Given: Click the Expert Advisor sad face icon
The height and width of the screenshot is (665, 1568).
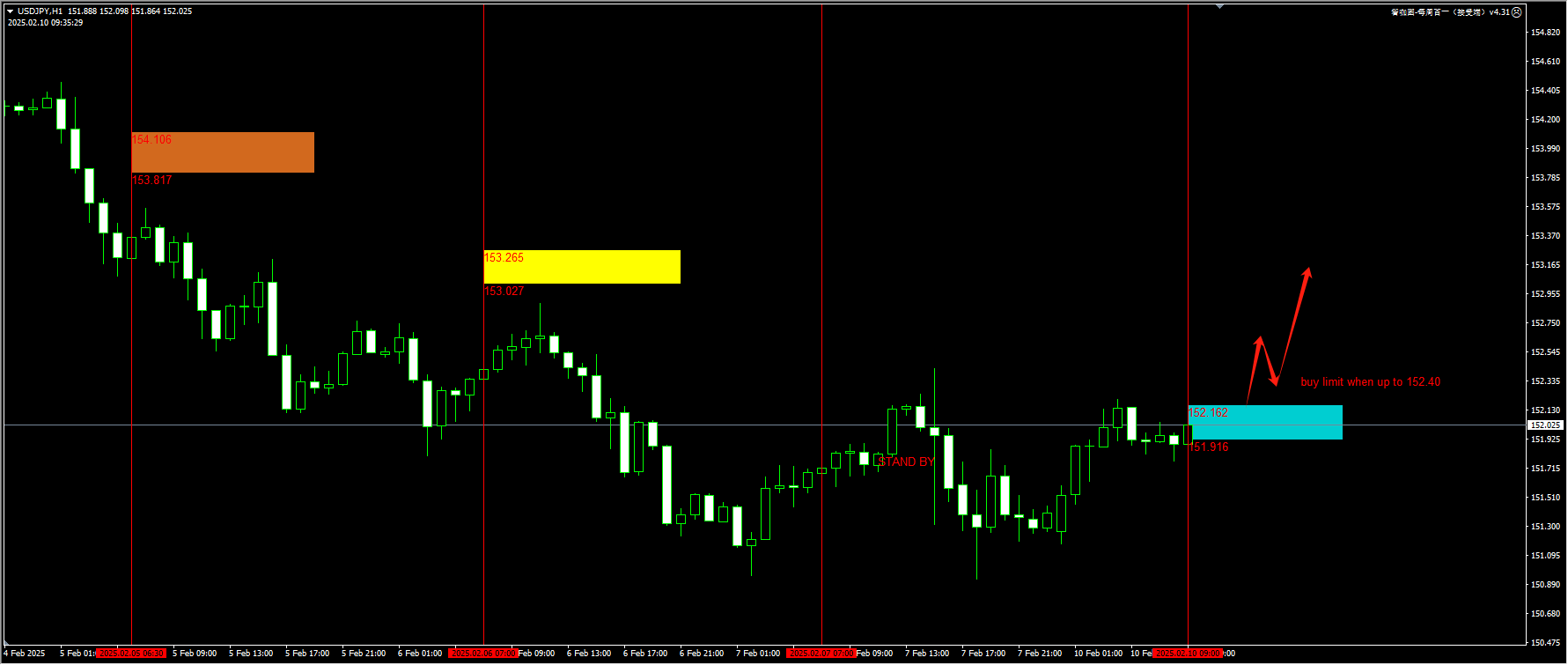Looking at the screenshot, I should point(1516,12).
